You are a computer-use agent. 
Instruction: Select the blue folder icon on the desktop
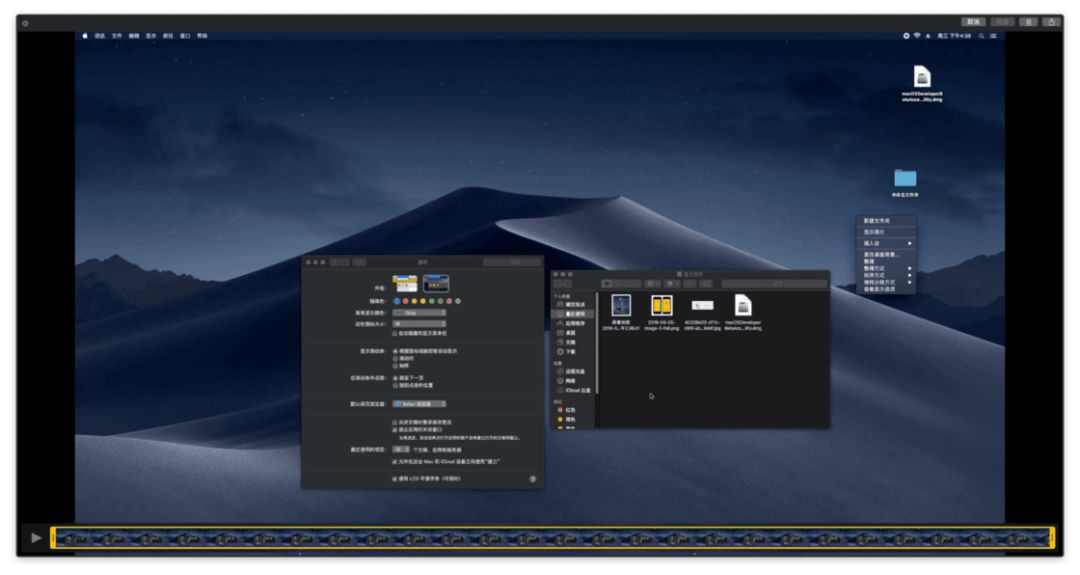tap(905, 178)
